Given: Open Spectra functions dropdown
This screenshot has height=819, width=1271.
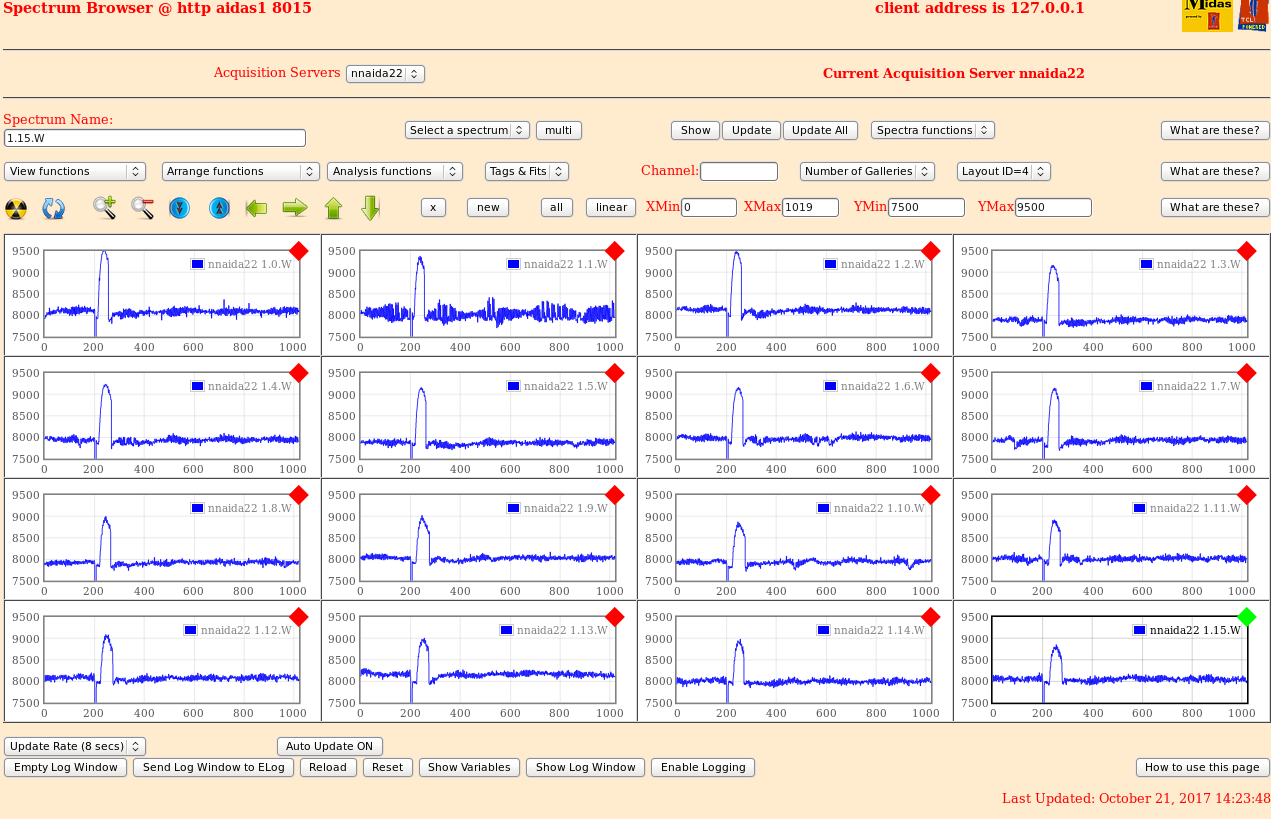Looking at the screenshot, I should pos(933,130).
